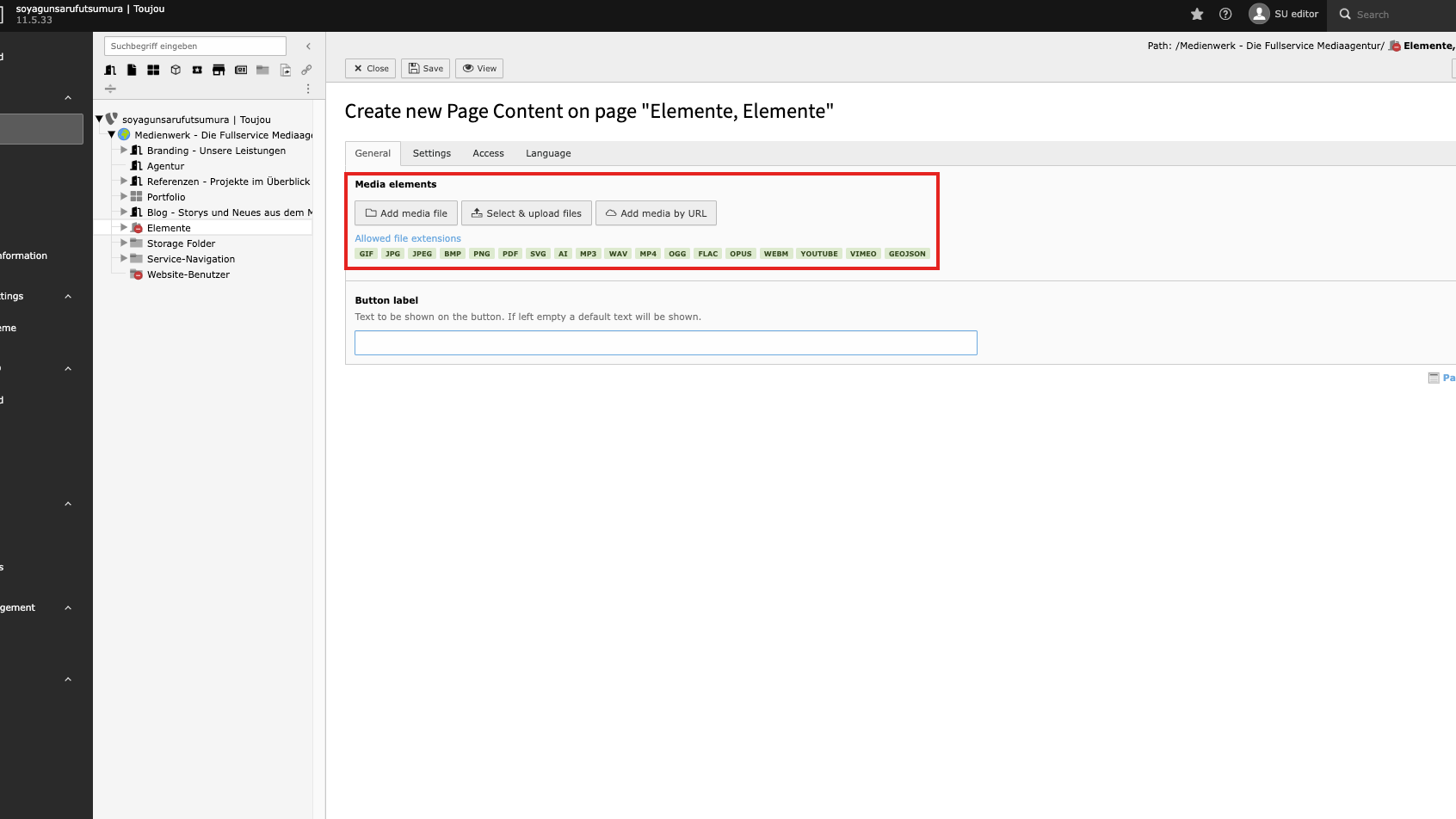The height and width of the screenshot is (819, 1456).
Task: Click the Add media by URL button
Action: point(656,213)
